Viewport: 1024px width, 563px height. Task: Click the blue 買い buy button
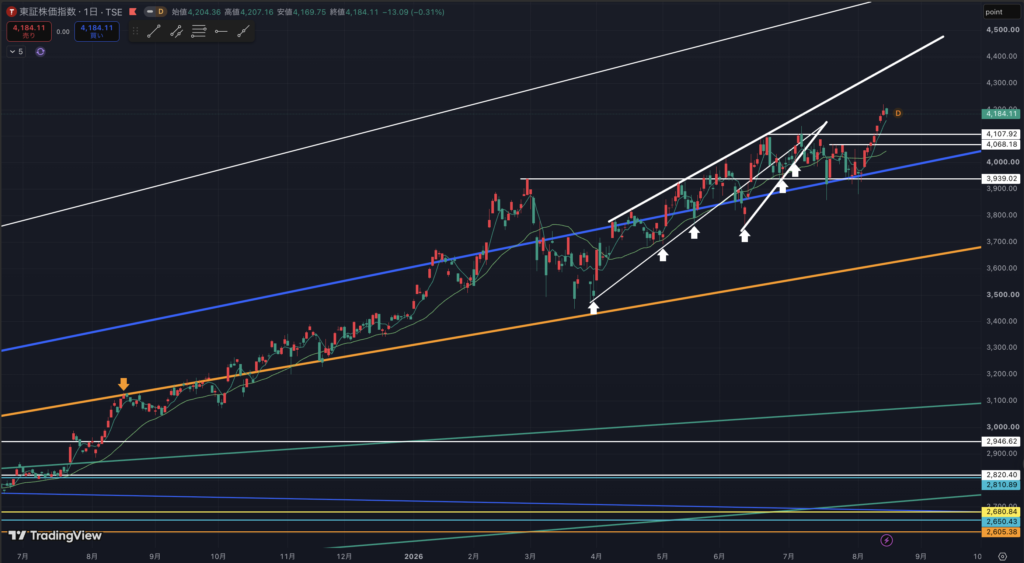[97, 31]
